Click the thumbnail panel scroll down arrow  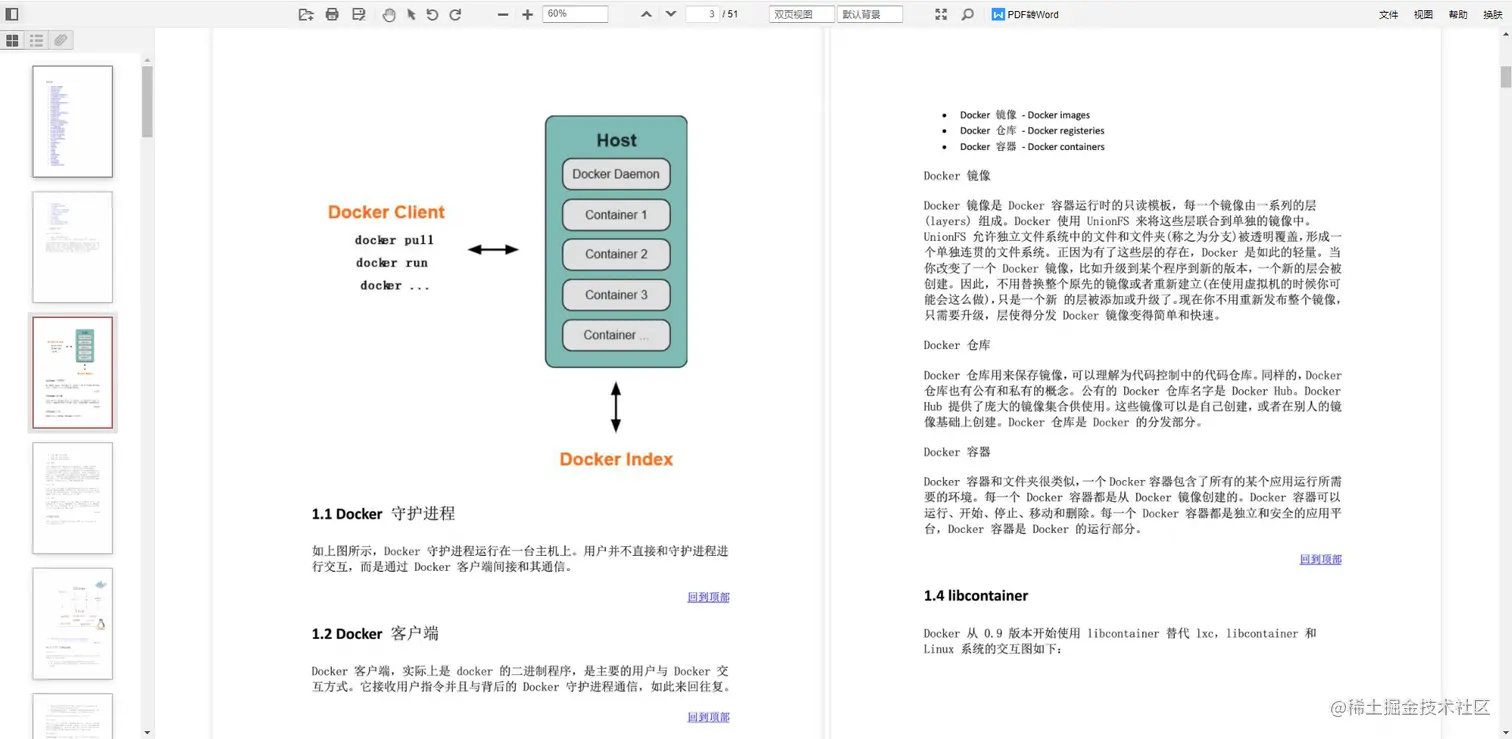coord(147,733)
